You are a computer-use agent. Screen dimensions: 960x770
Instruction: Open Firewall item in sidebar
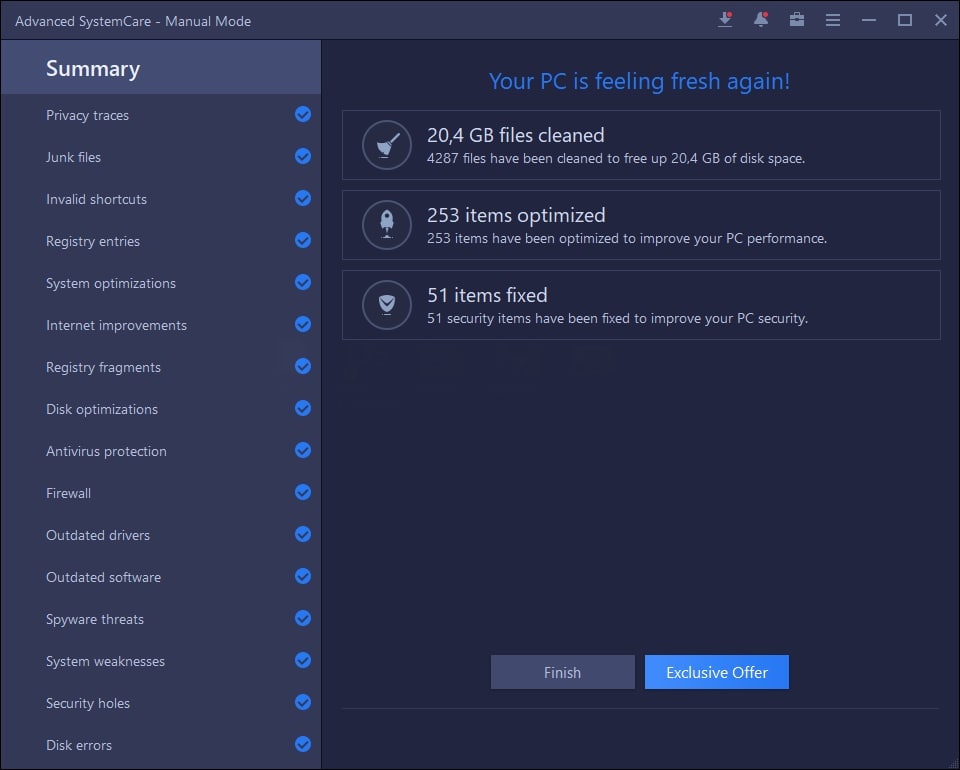point(161,493)
